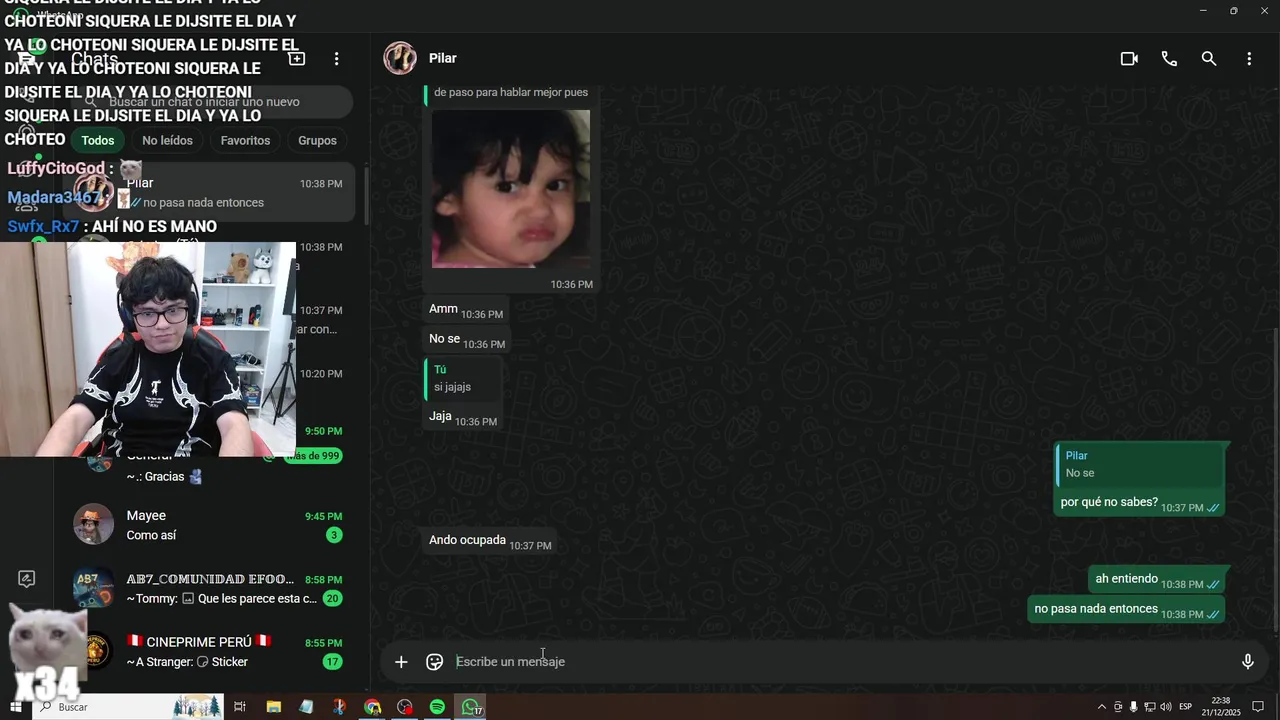
Task: Click the unread badge 20 on AB7_COMUNIDAD
Action: pos(332,598)
